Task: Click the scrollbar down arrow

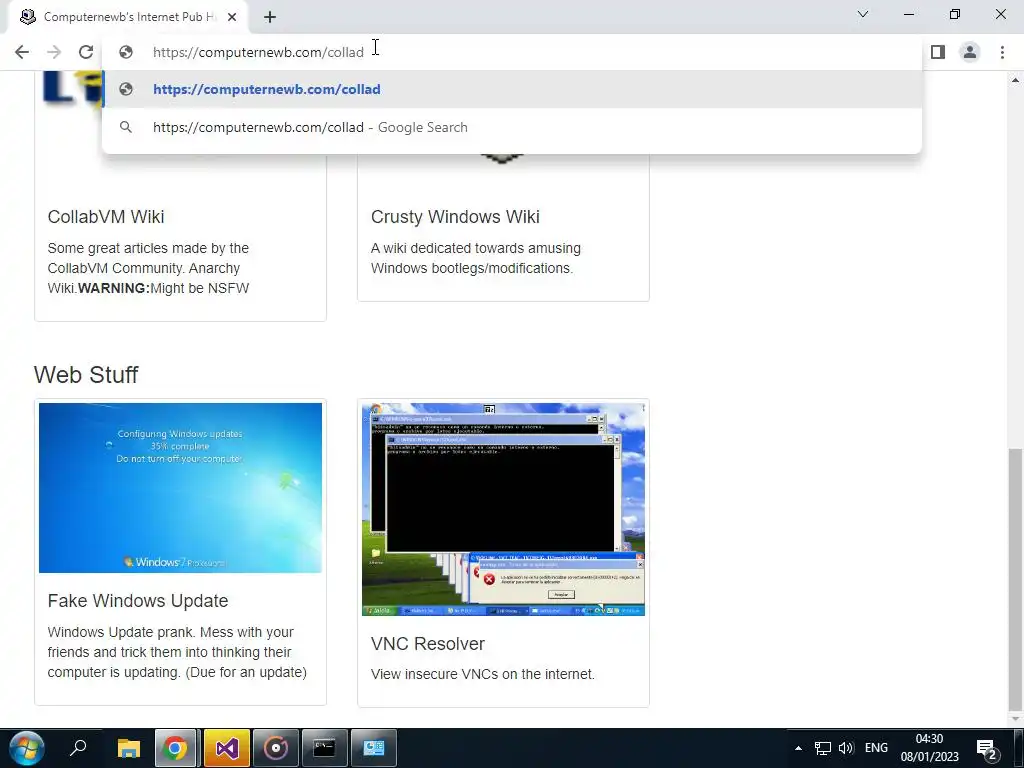Action: pyautogui.click(x=1015, y=720)
